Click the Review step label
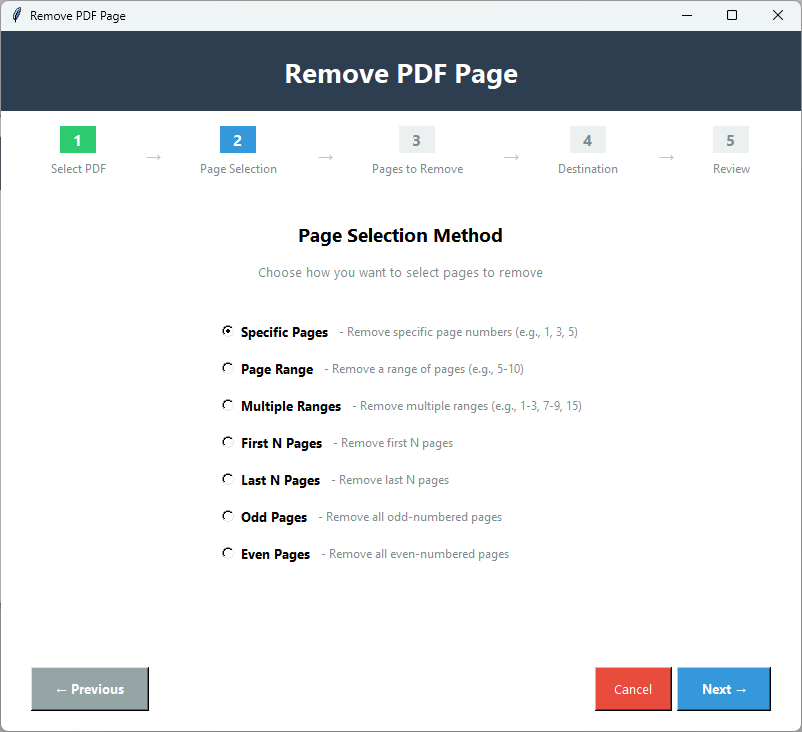The width and height of the screenshot is (802, 732). point(731,168)
